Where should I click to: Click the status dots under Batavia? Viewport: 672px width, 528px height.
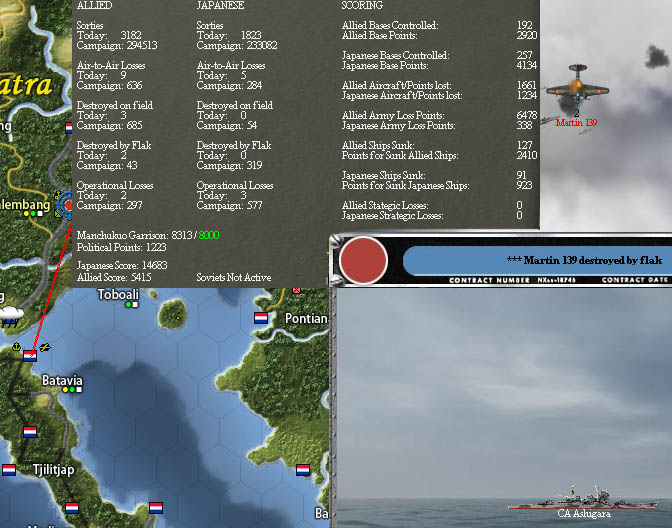point(72,390)
